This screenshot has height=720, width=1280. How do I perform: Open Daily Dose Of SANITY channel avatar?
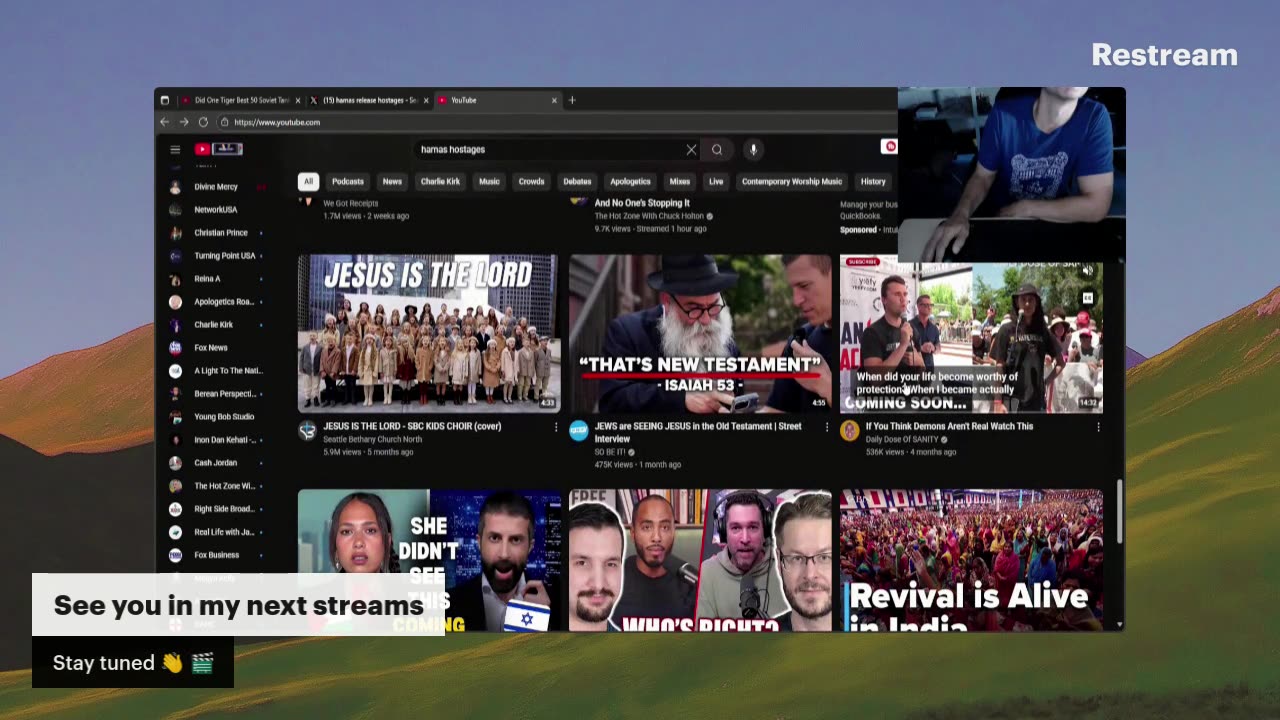pyautogui.click(x=850, y=431)
